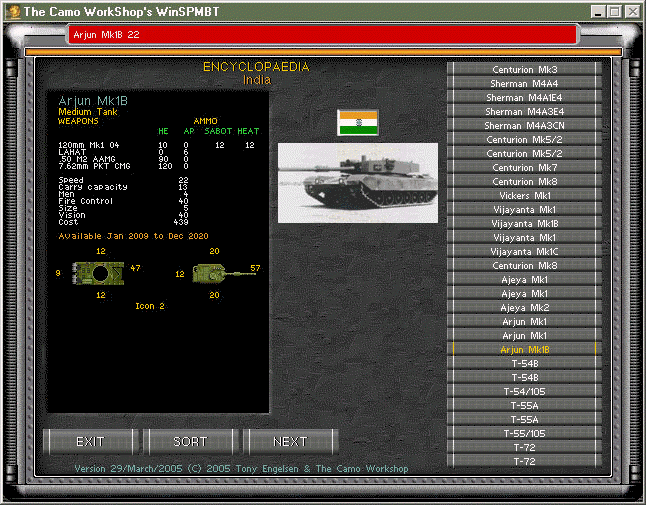Click the side-view tank armor icon

[x=224, y=273]
